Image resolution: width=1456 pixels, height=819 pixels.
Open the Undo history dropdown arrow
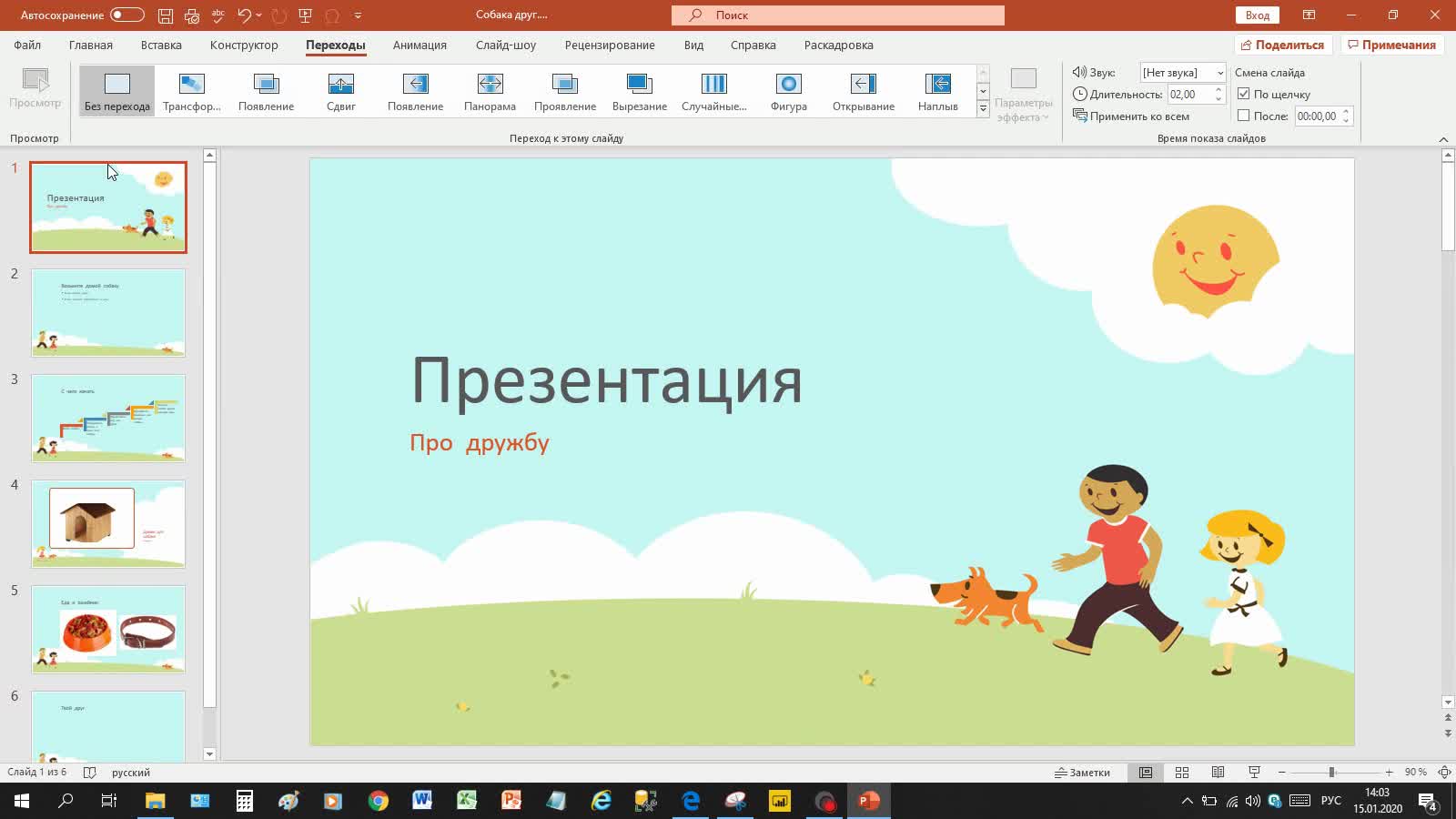(259, 15)
